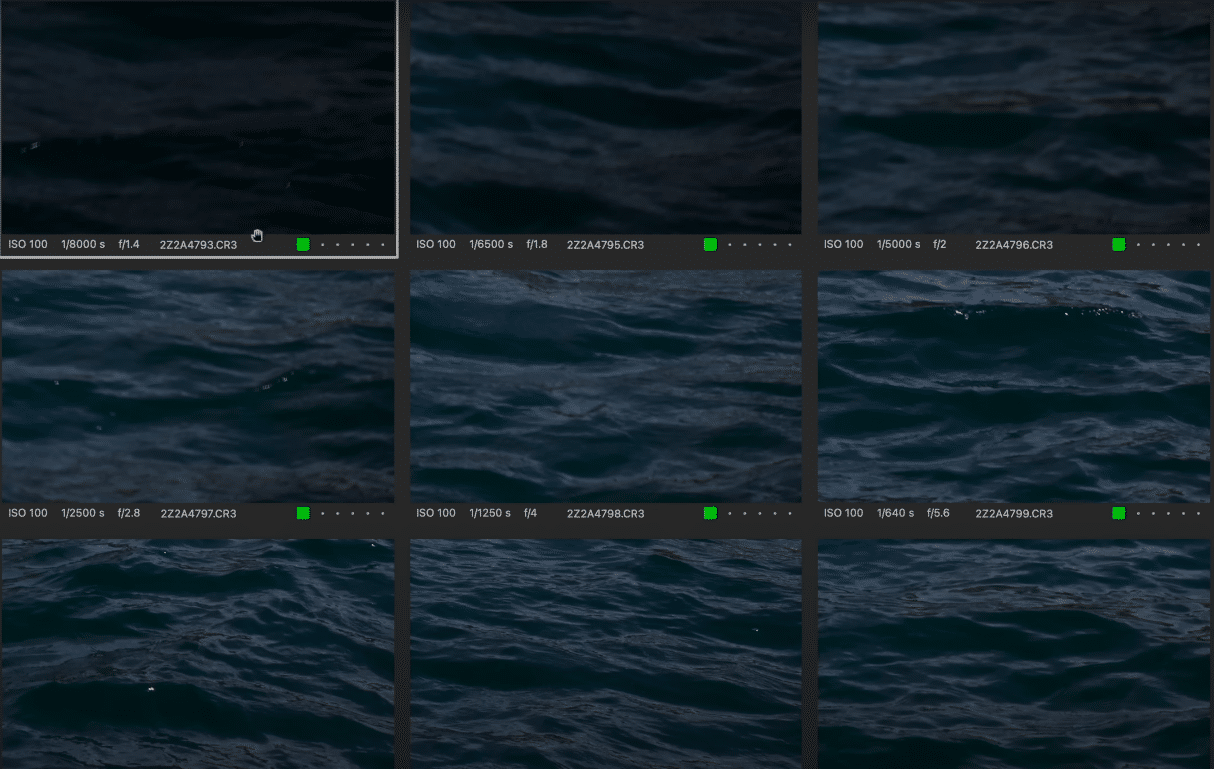The image size is (1214, 769).
Task: Click the 1/8000 s shutter speed value
Action: [83, 244]
